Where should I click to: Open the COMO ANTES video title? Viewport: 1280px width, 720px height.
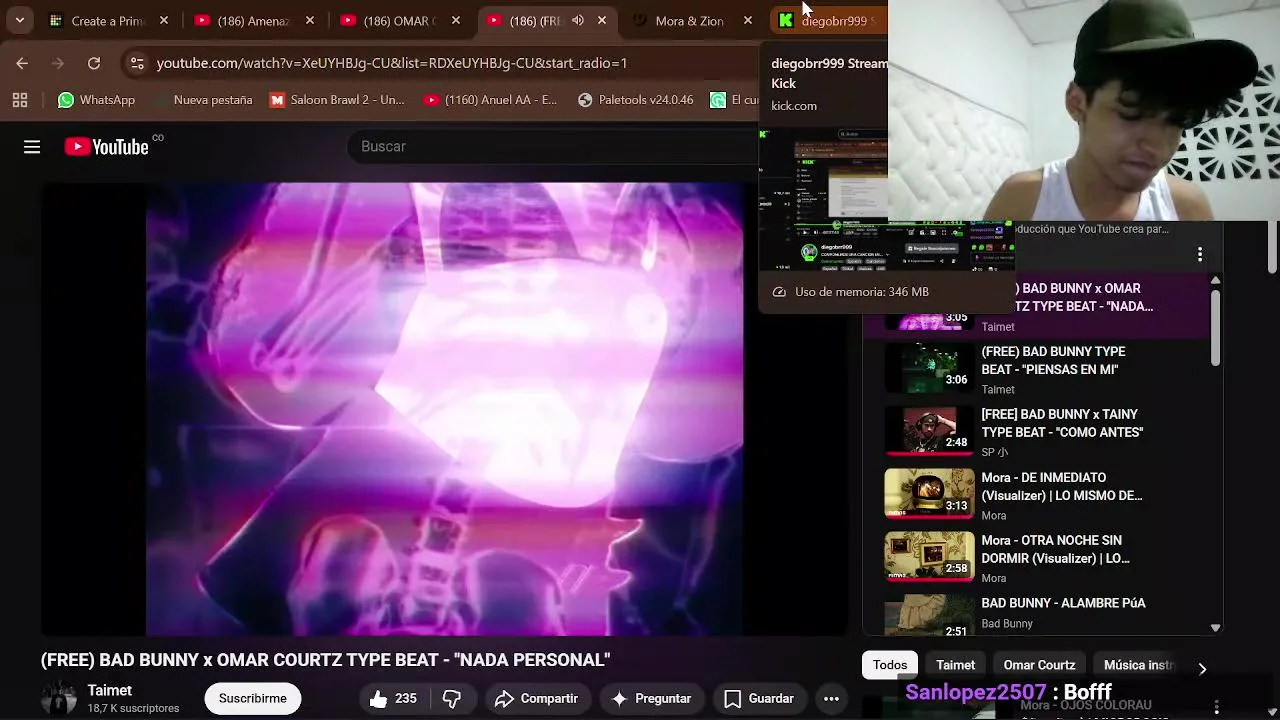coord(1062,423)
